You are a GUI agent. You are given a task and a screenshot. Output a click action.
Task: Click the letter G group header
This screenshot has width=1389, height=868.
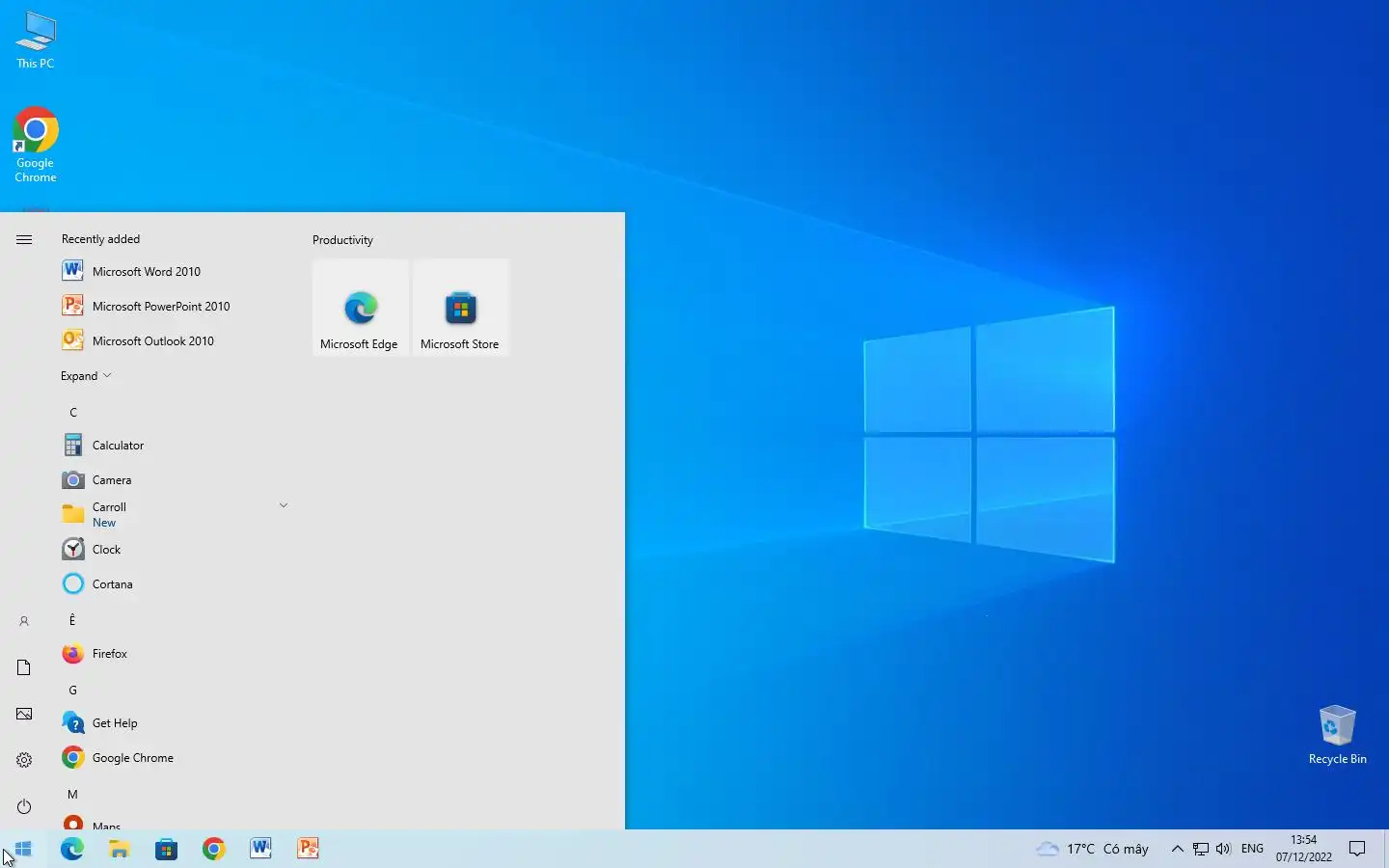pyautogui.click(x=73, y=690)
